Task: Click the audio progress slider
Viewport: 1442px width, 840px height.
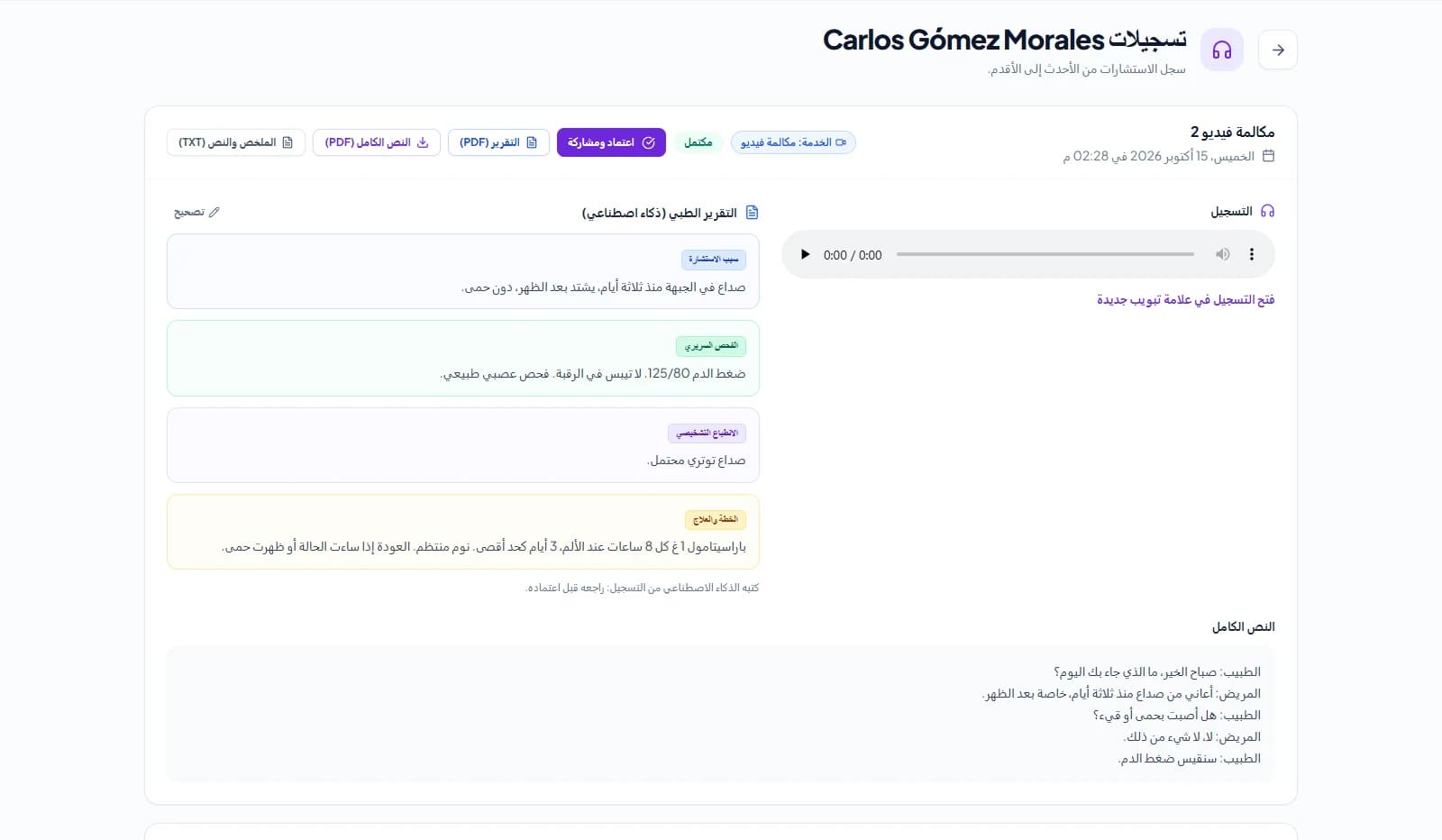Action: tap(1045, 255)
